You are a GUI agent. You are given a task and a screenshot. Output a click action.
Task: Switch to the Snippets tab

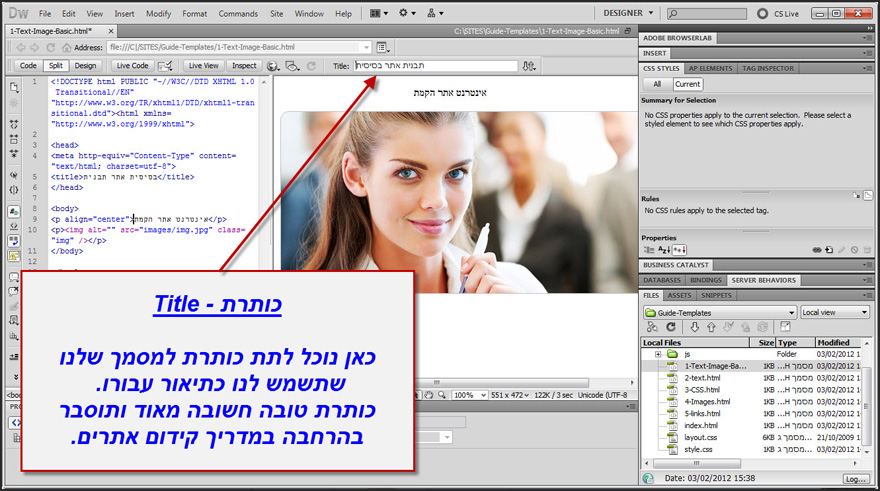point(716,295)
